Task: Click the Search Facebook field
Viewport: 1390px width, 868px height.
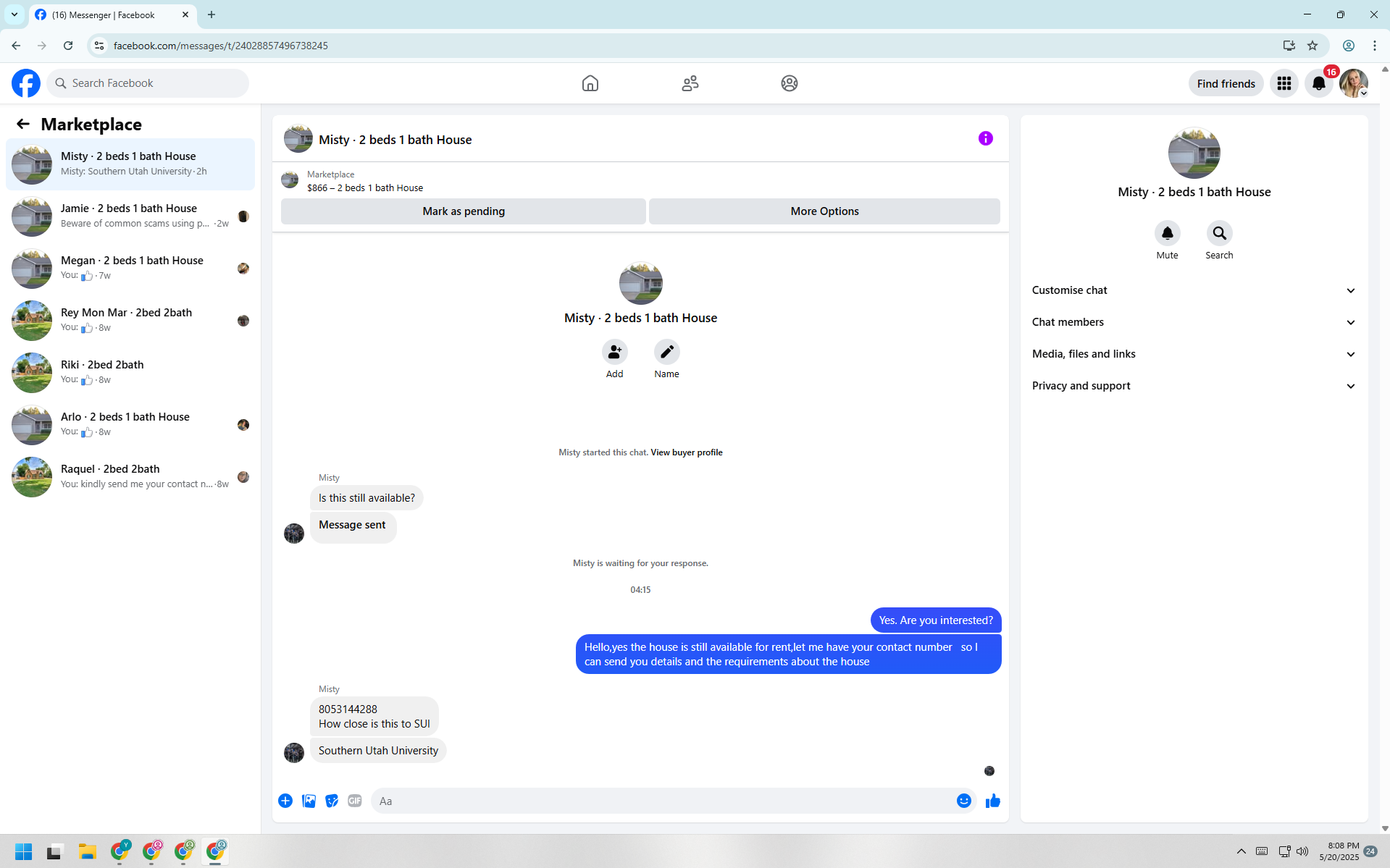Action: 148,83
